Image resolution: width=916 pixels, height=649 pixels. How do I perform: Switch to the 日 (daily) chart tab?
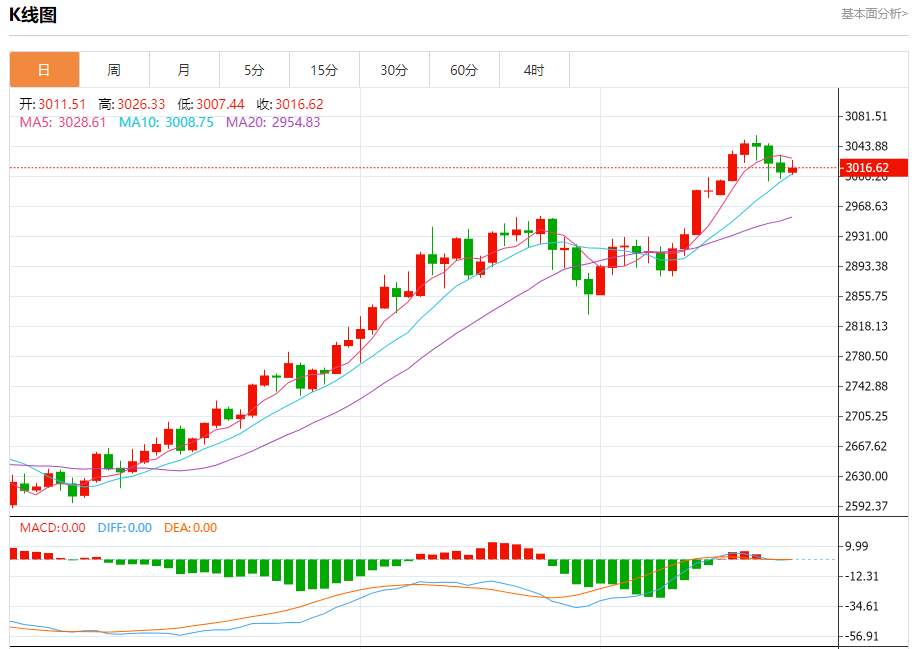(x=44, y=70)
